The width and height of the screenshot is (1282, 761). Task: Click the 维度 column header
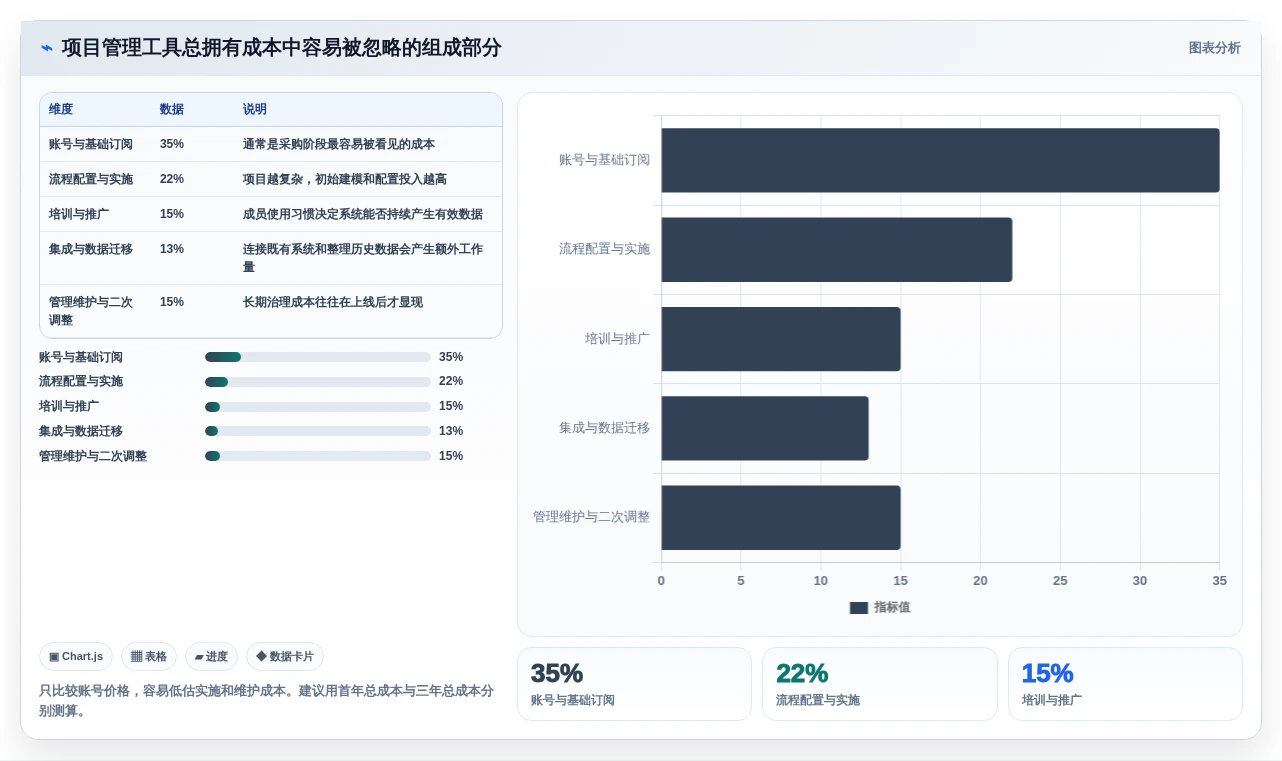point(61,109)
